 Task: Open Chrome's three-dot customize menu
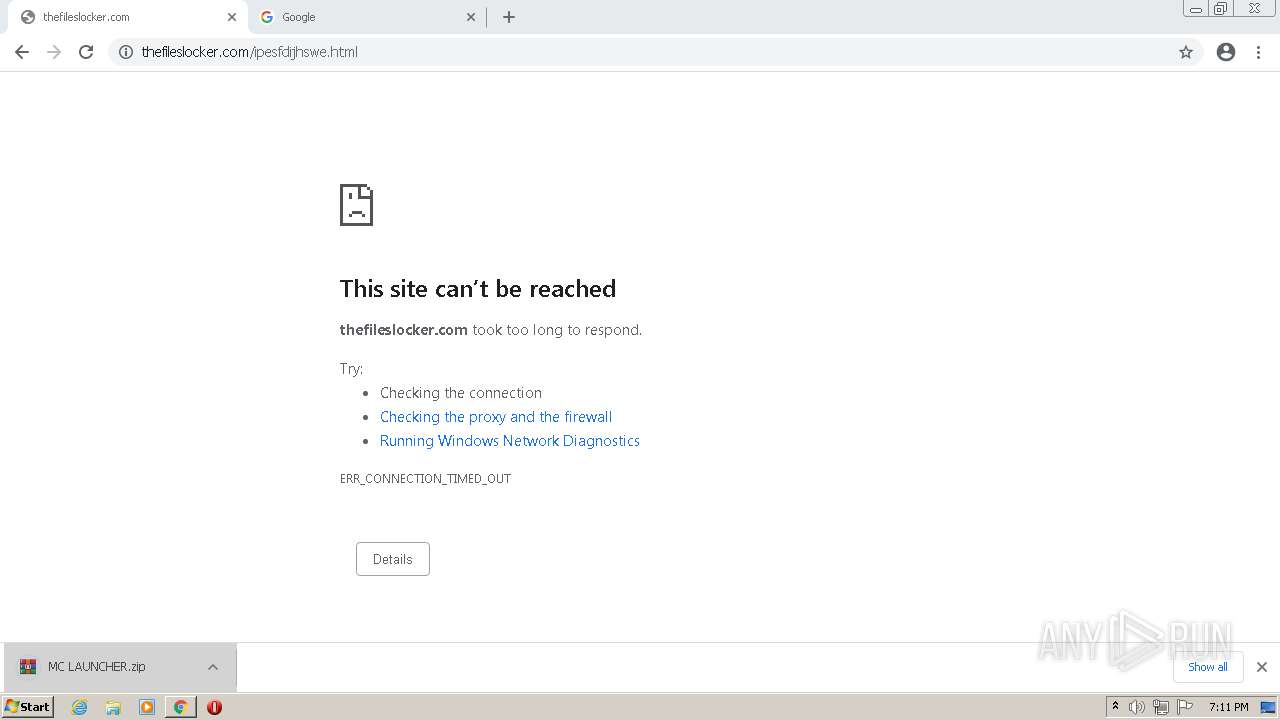[1259, 52]
